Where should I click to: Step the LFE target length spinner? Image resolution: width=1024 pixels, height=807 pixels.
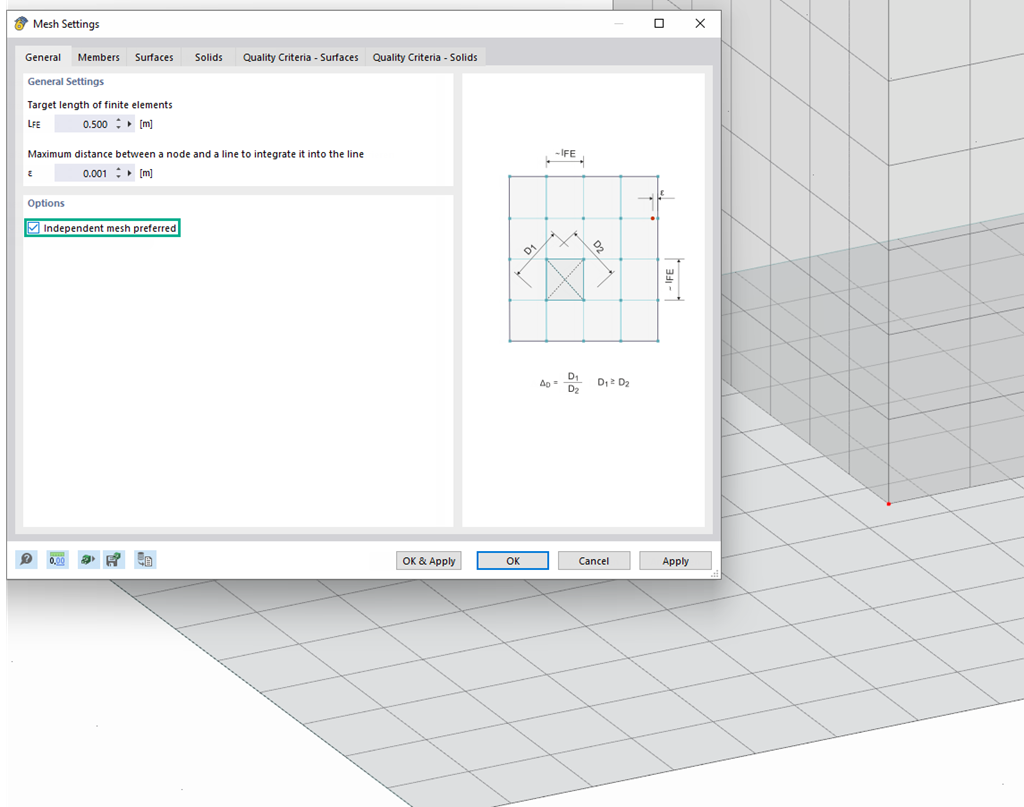pos(118,124)
